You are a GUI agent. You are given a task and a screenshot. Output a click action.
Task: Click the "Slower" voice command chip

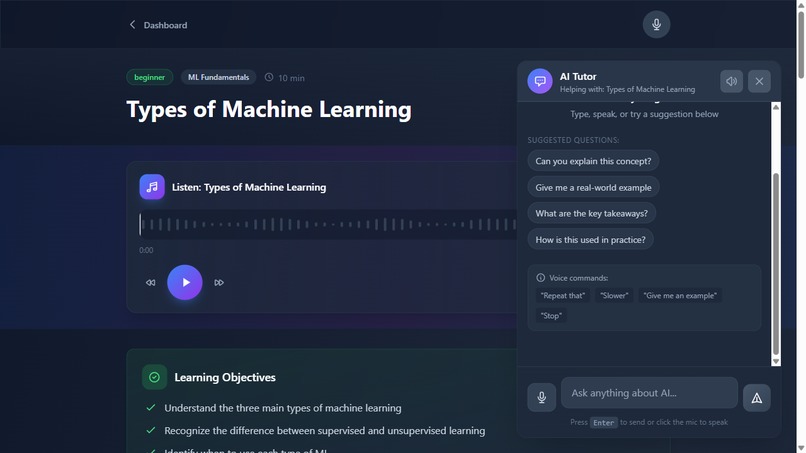(614, 296)
